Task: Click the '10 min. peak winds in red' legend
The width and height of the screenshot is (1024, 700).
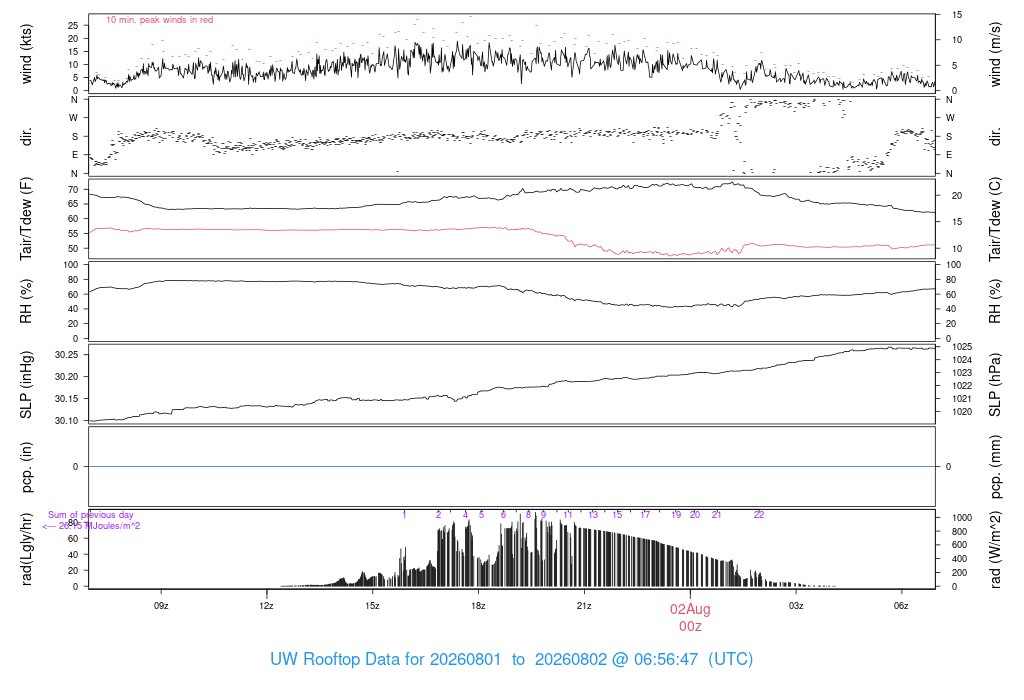Action: click(x=159, y=20)
